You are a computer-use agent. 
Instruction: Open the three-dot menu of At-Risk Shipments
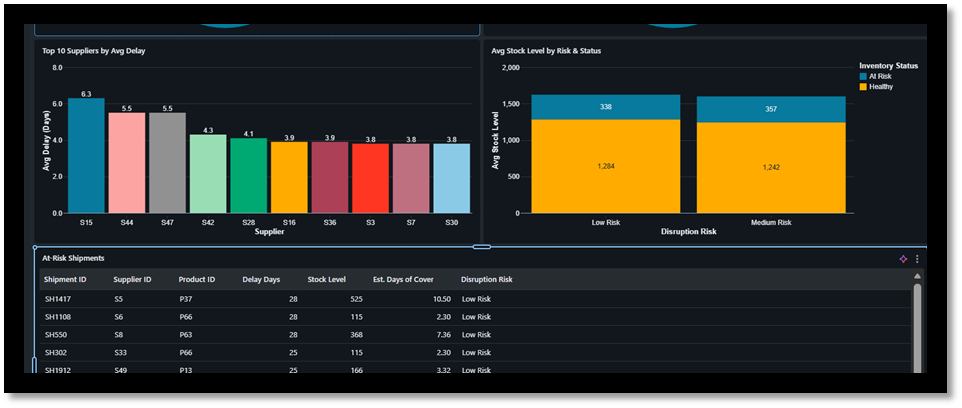(917, 259)
